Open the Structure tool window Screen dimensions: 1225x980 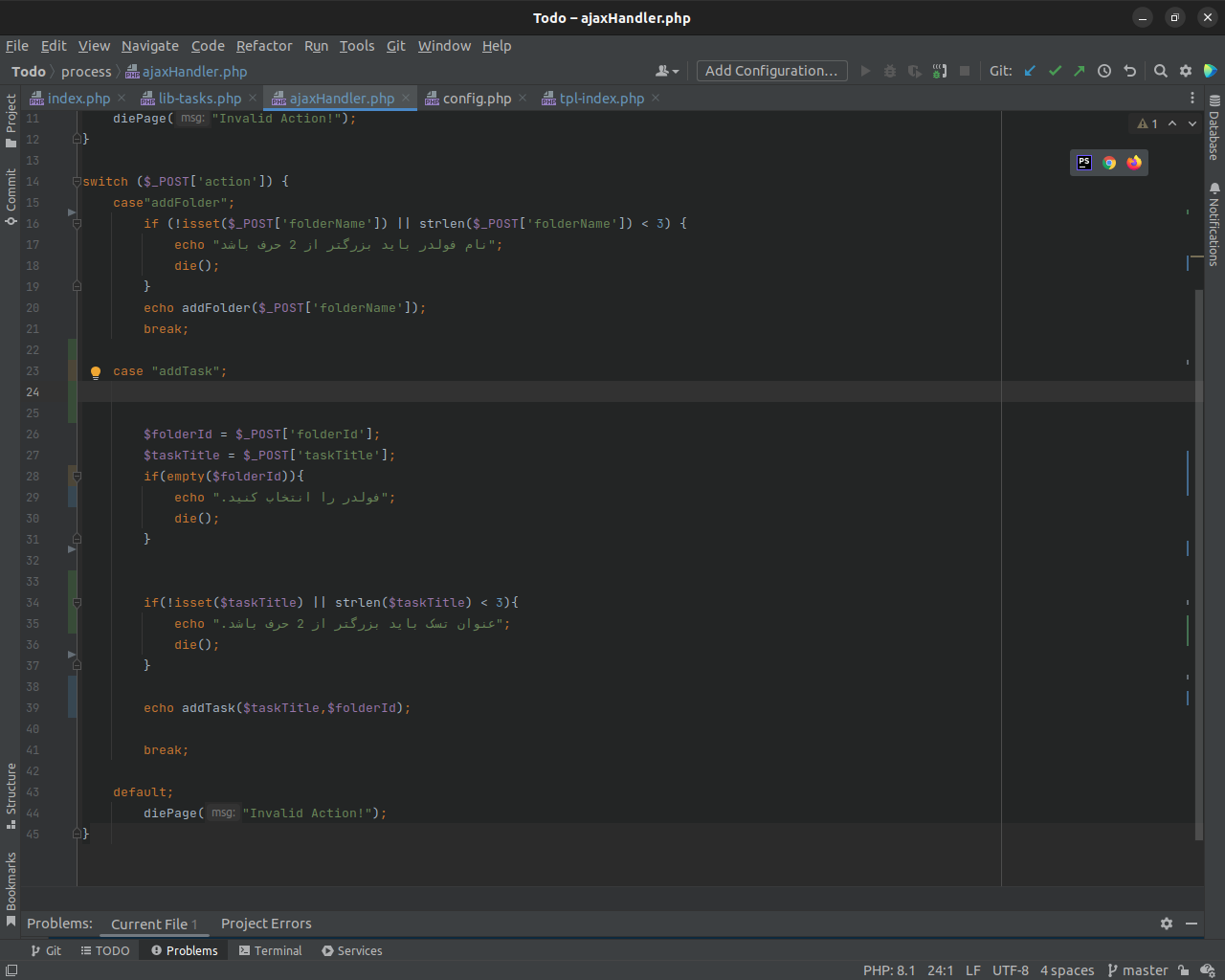point(11,795)
